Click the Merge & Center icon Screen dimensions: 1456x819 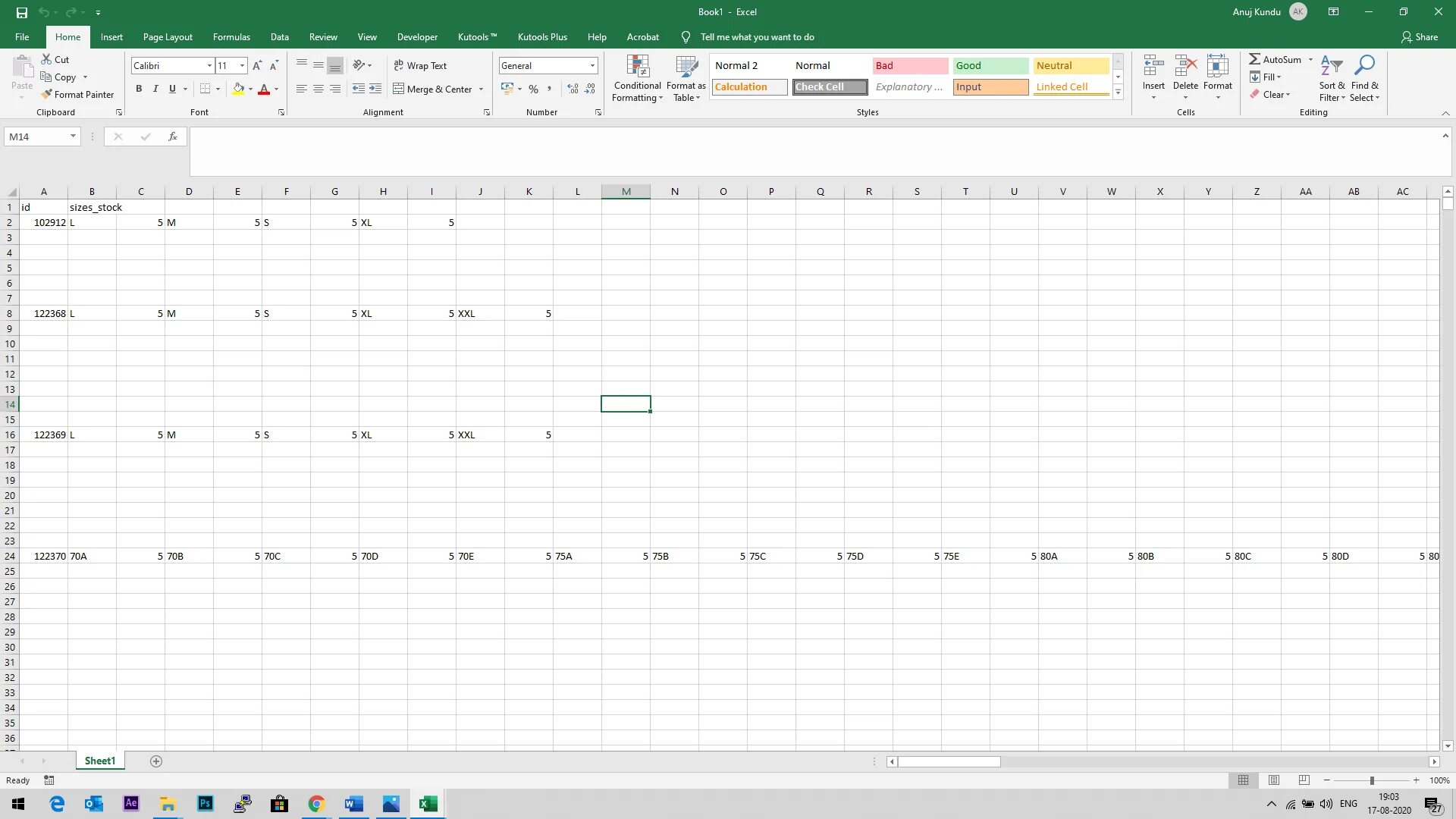coord(399,89)
